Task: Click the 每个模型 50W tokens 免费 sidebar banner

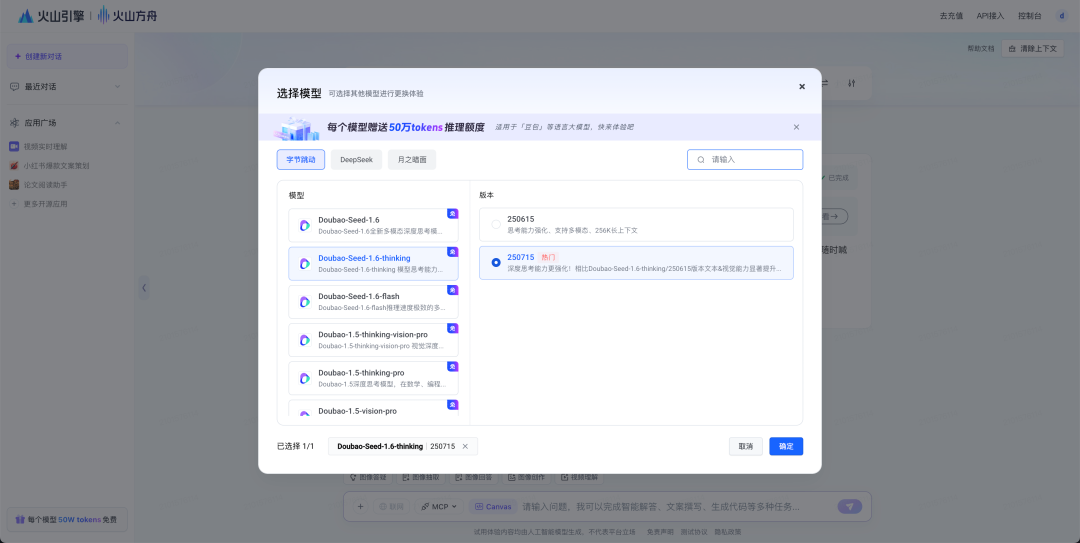Action: pyautogui.click(x=67, y=520)
